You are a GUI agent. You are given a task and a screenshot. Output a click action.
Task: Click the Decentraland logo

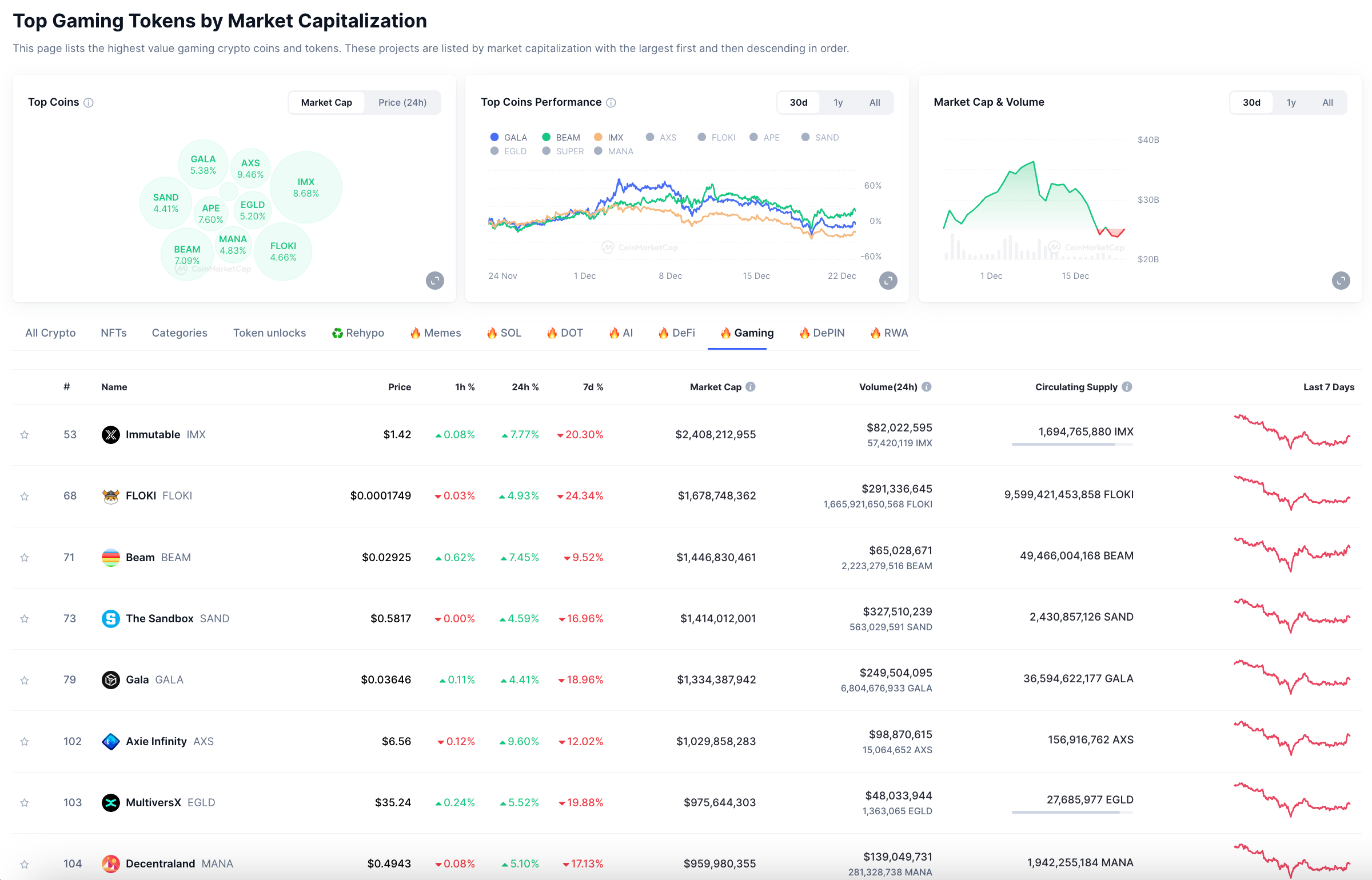[x=111, y=864]
